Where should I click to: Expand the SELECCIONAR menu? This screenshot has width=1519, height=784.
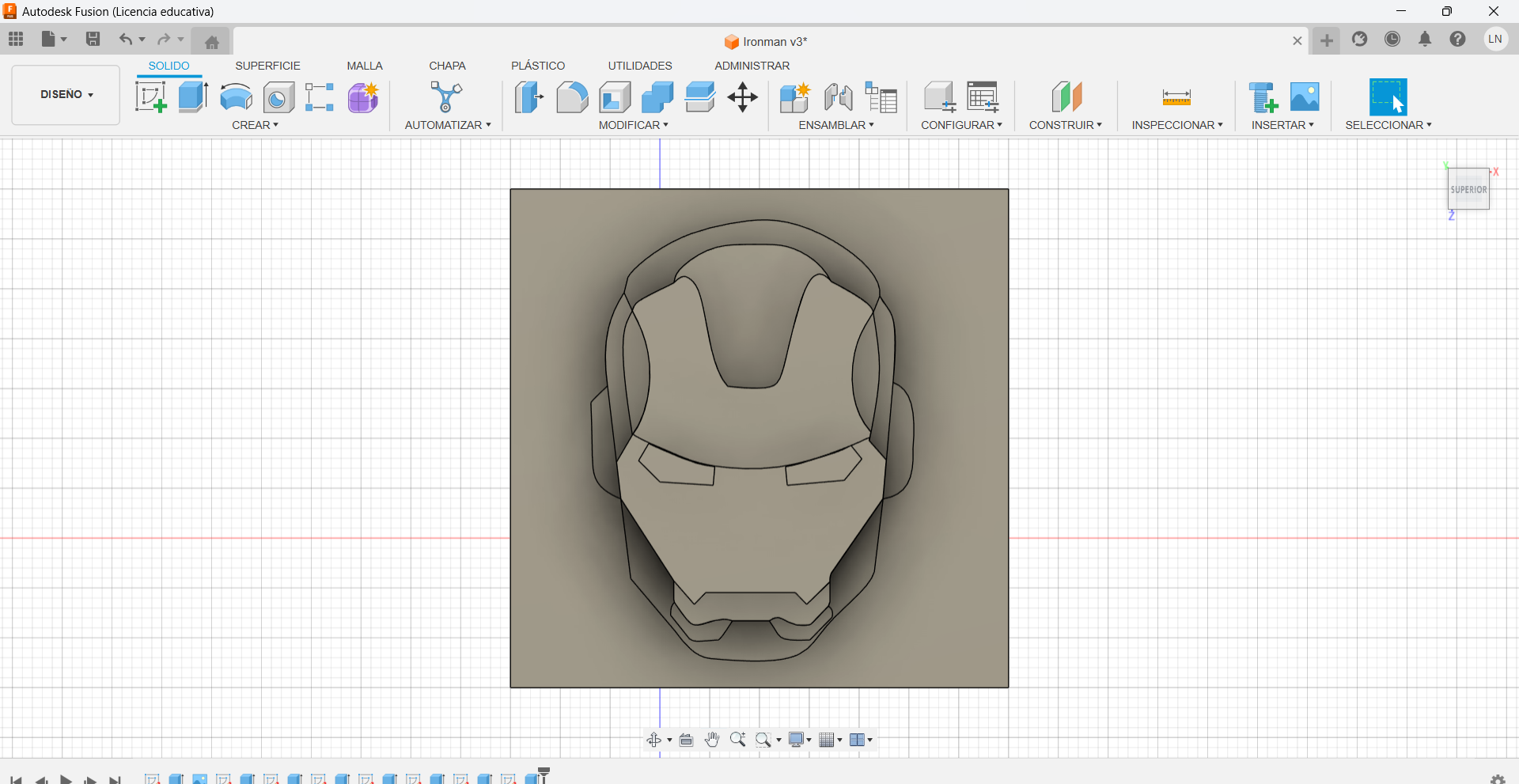(1388, 125)
